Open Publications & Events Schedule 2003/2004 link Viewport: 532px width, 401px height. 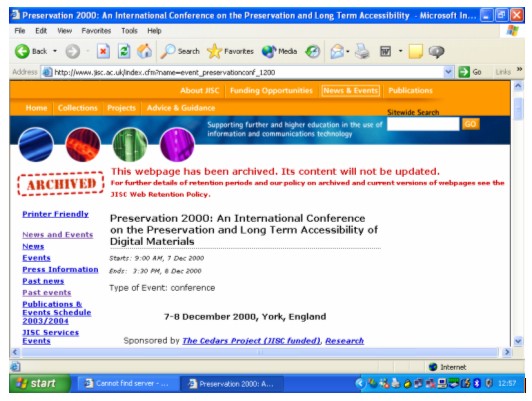click(x=57, y=312)
